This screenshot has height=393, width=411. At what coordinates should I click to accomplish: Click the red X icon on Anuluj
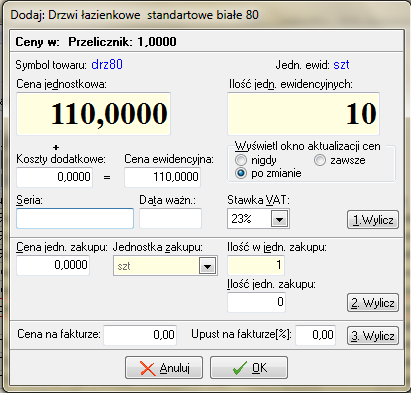[x=147, y=368]
